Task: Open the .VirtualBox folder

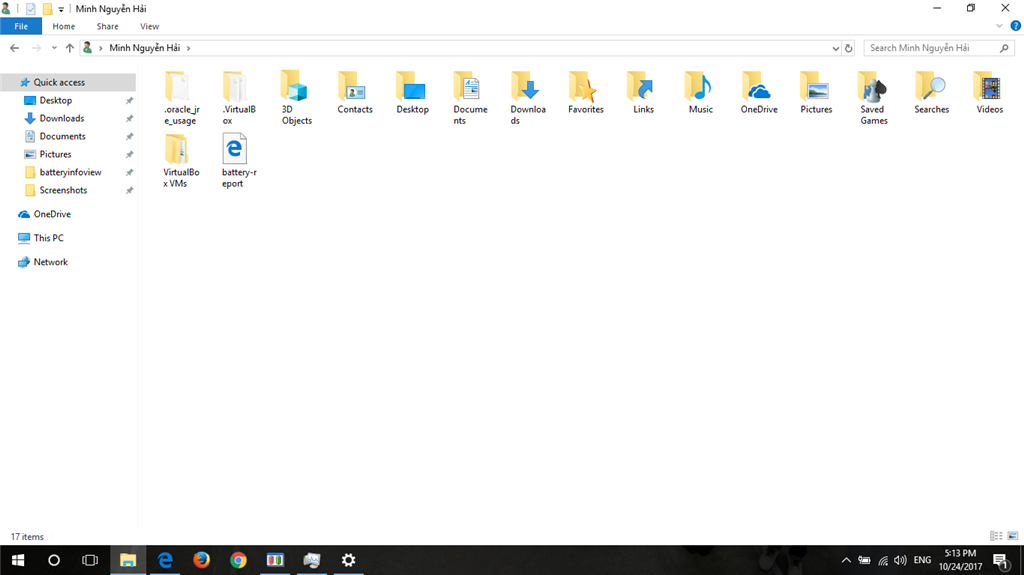Action: [238, 98]
